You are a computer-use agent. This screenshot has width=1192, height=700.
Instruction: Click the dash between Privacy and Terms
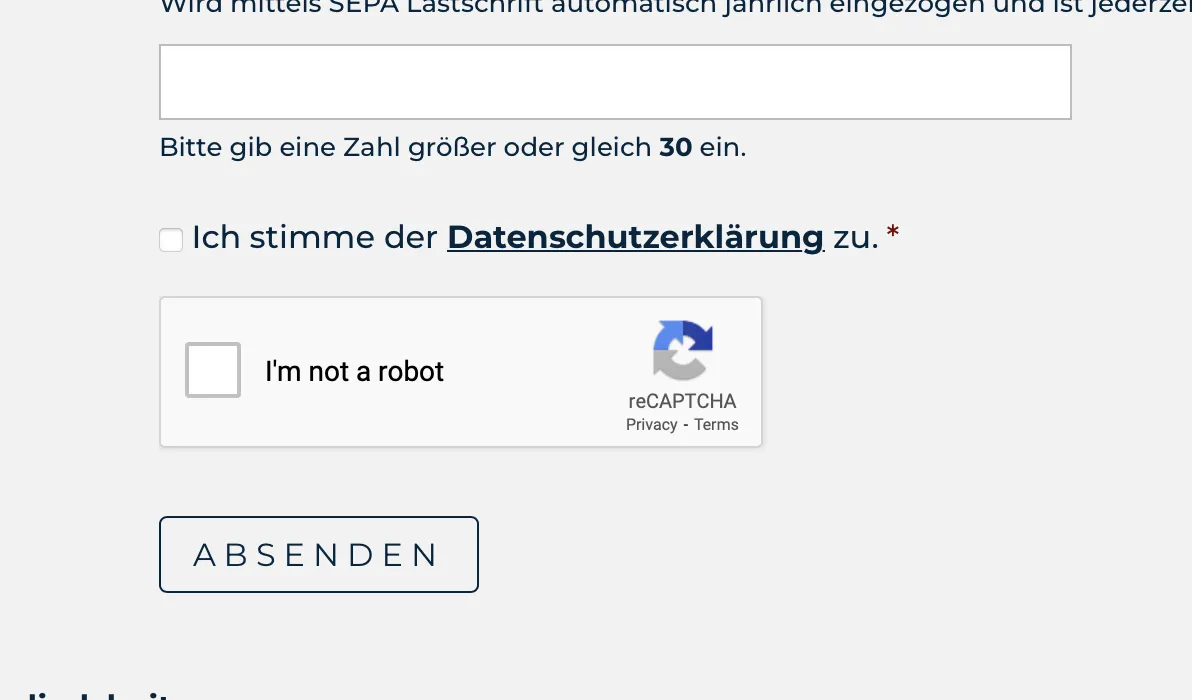(686, 425)
